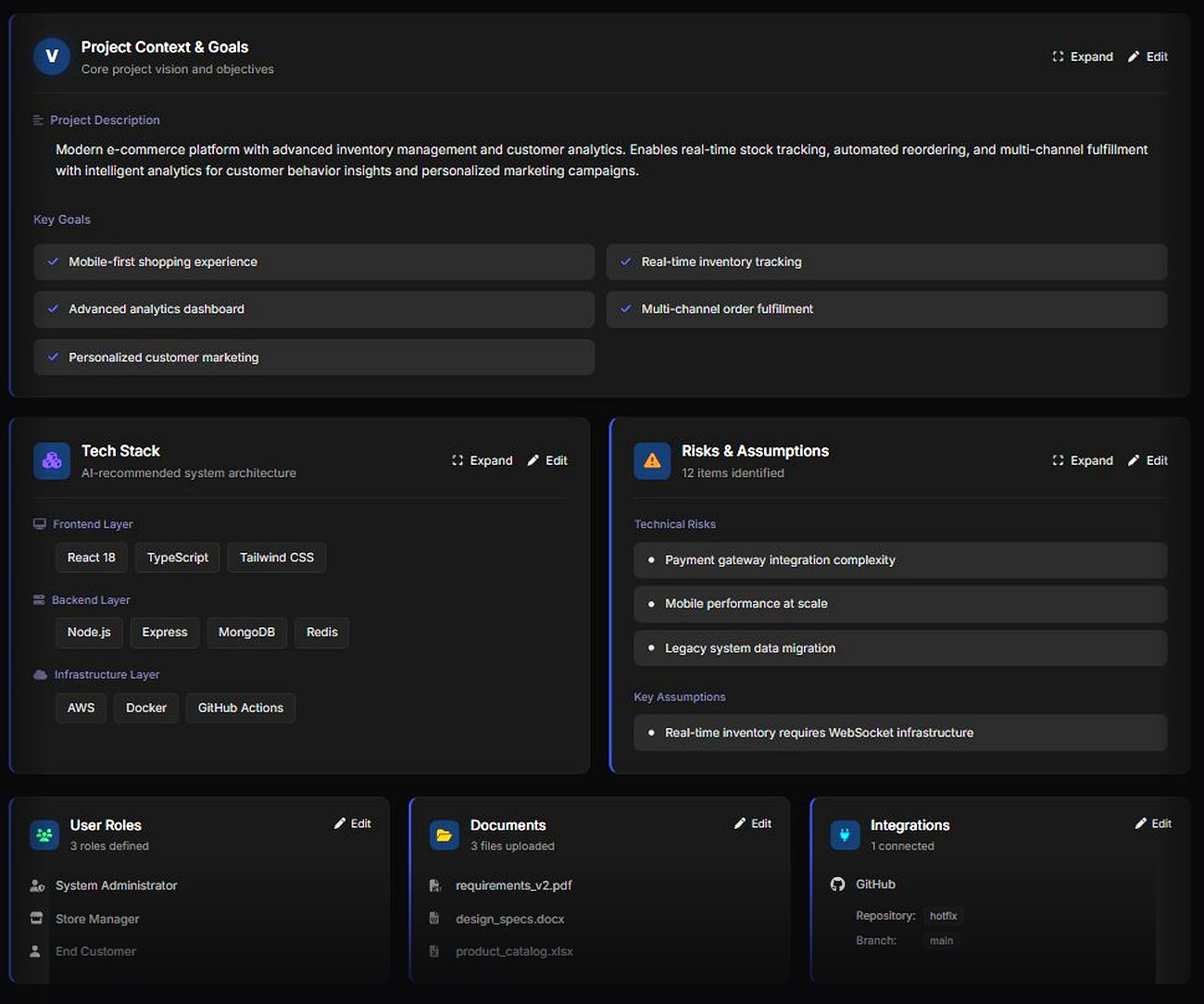The width and height of the screenshot is (1204, 1004).
Task: Select the GitHub Actions chip
Action: pyautogui.click(x=241, y=708)
